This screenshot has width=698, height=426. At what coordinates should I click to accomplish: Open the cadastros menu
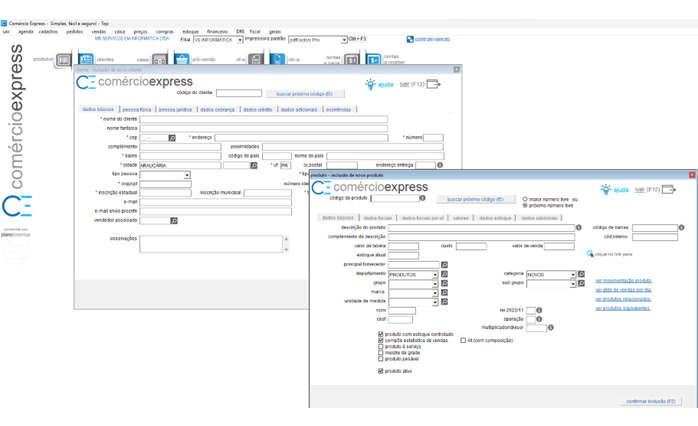[x=48, y=32]
